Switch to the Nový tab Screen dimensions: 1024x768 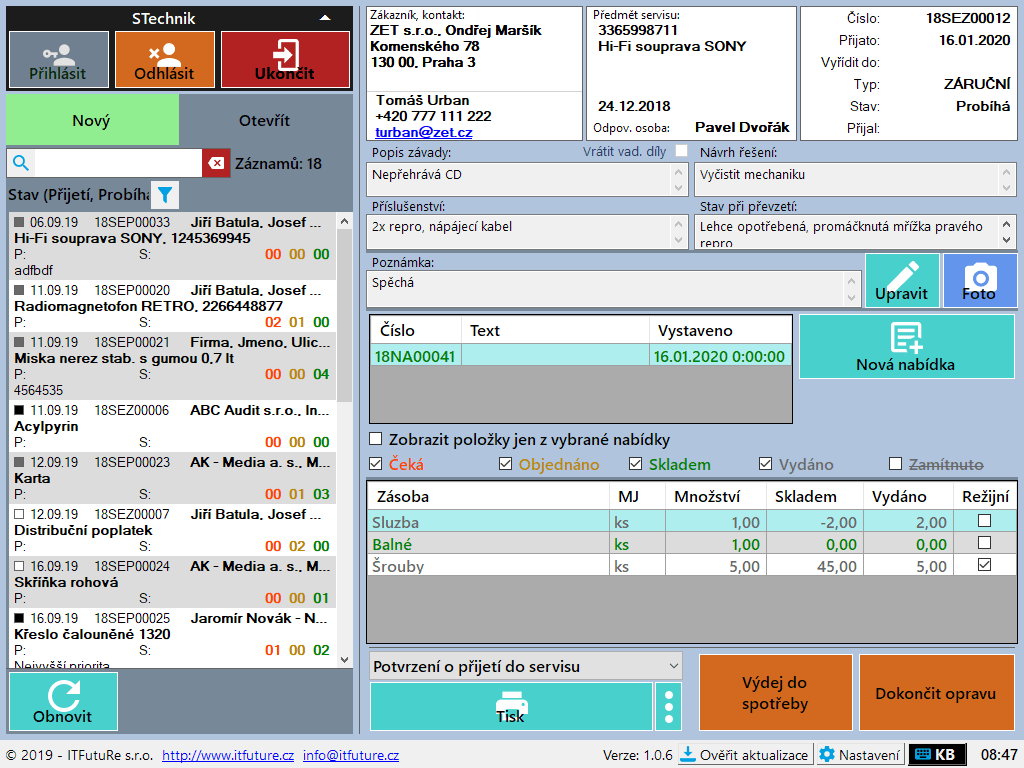[92, 120]
